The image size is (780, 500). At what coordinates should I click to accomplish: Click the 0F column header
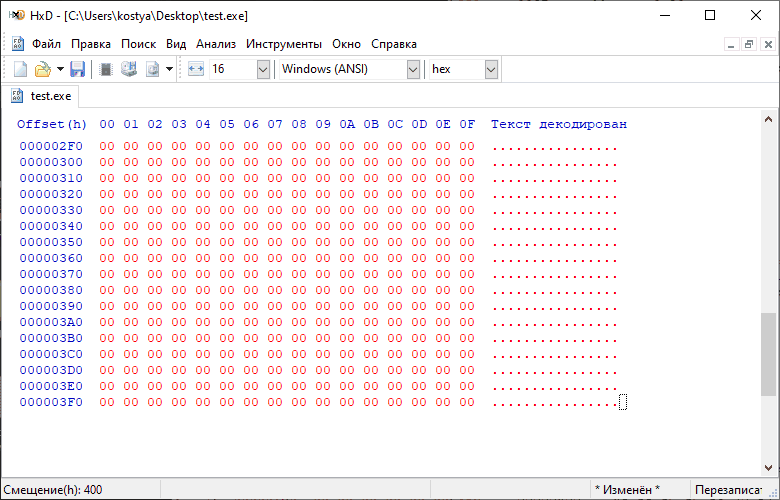click(x=467, y=124)
